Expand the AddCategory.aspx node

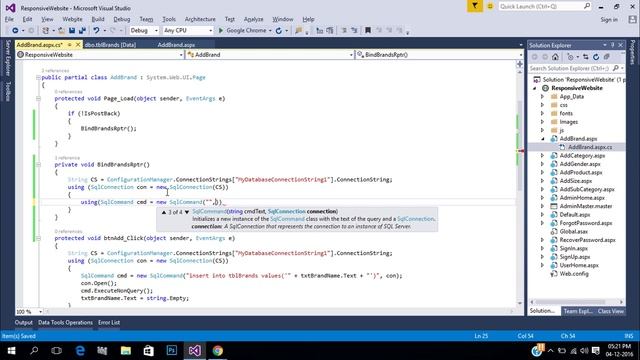coord(542,156)
